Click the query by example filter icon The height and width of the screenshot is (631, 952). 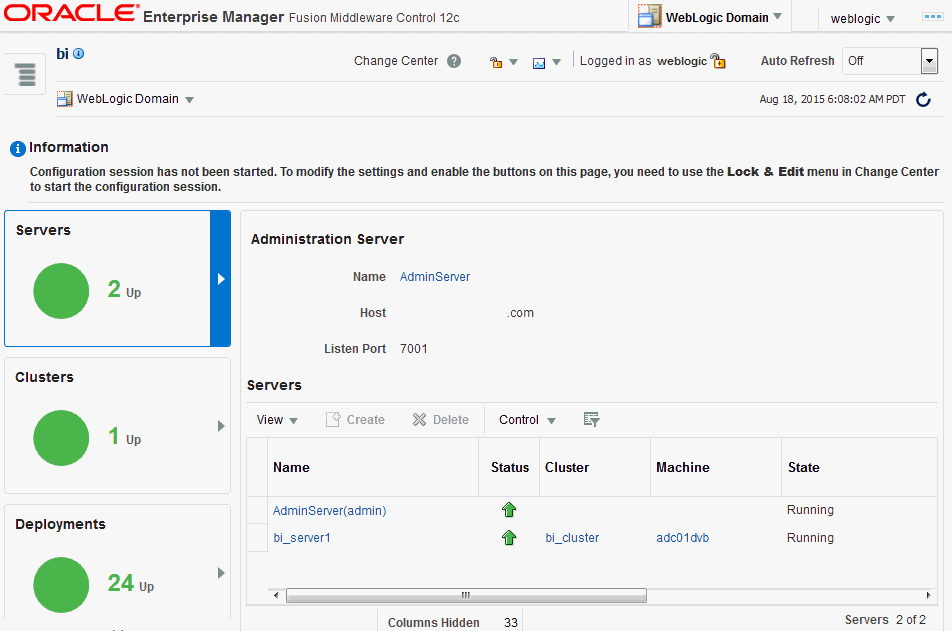[591, 419]
